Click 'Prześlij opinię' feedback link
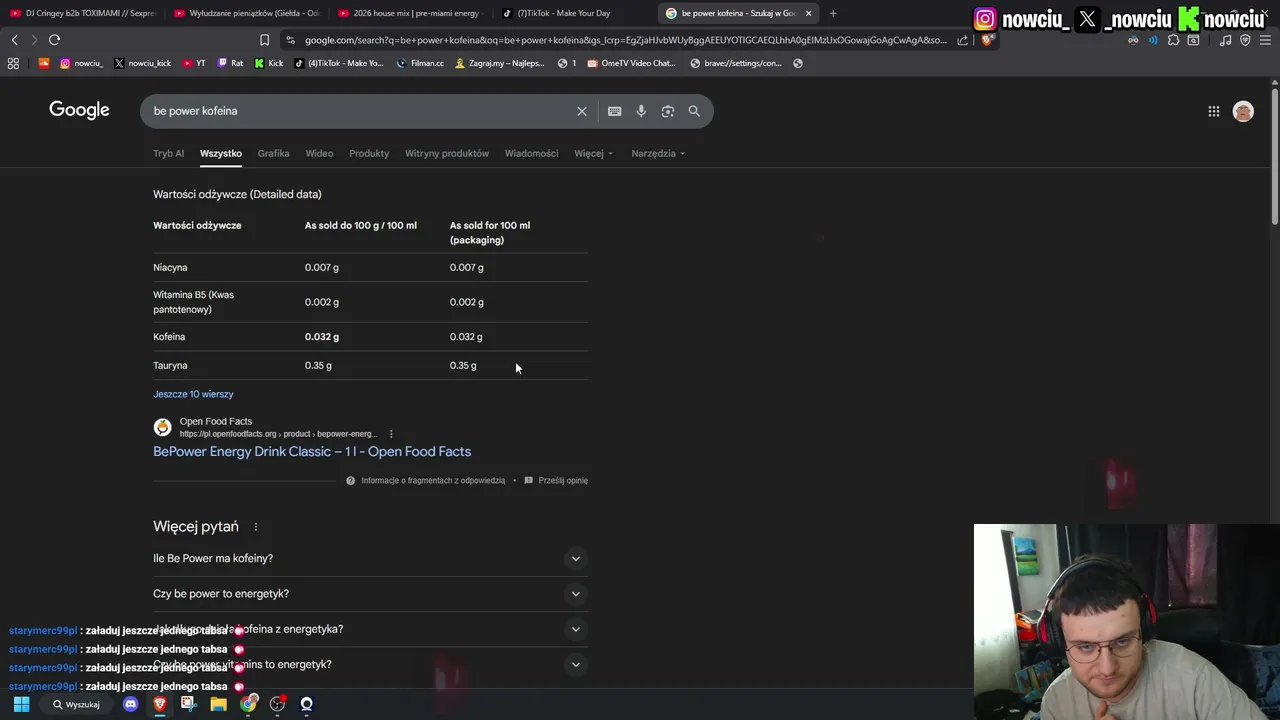This screenshot has height=720, width=1280. pyautogui.click(x=563, y=481)
